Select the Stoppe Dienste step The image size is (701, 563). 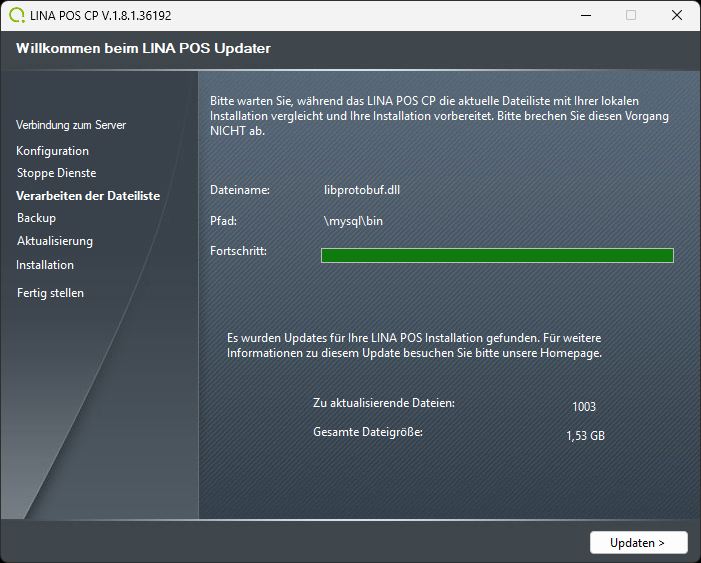click(56, 173)
